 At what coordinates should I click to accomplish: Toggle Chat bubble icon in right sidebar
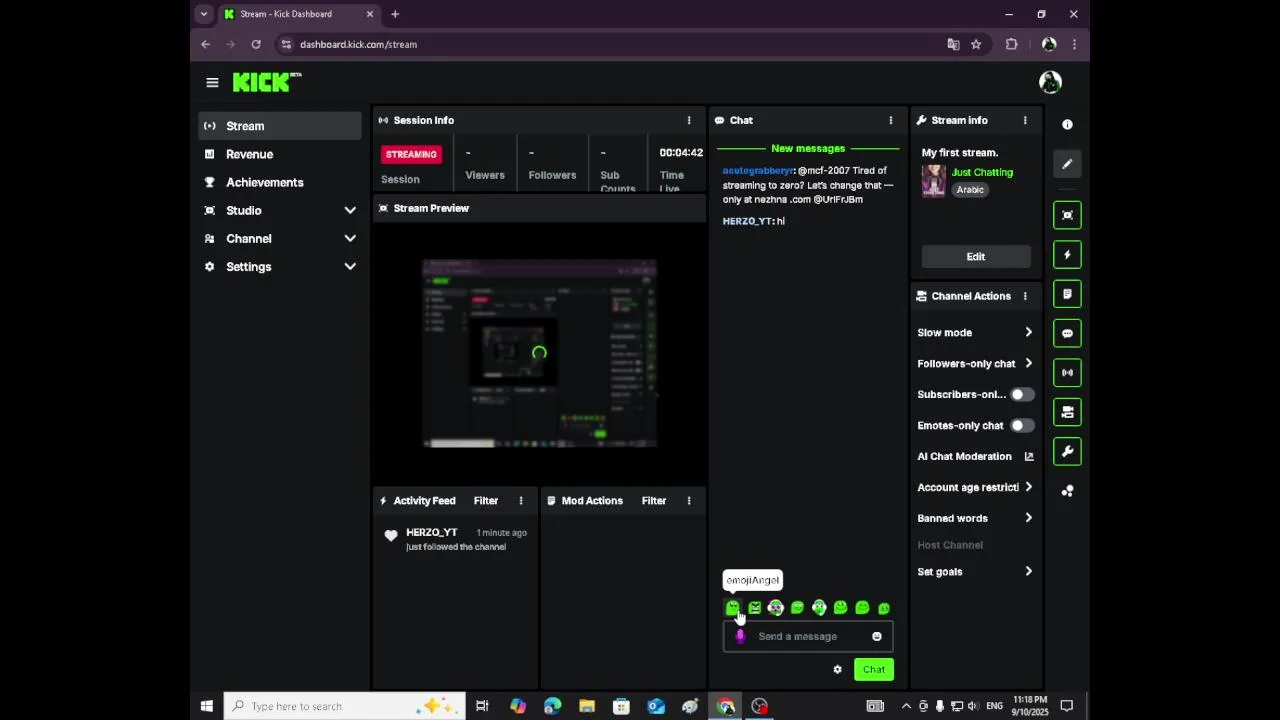pyautogui.click(x=1067, y=333)
